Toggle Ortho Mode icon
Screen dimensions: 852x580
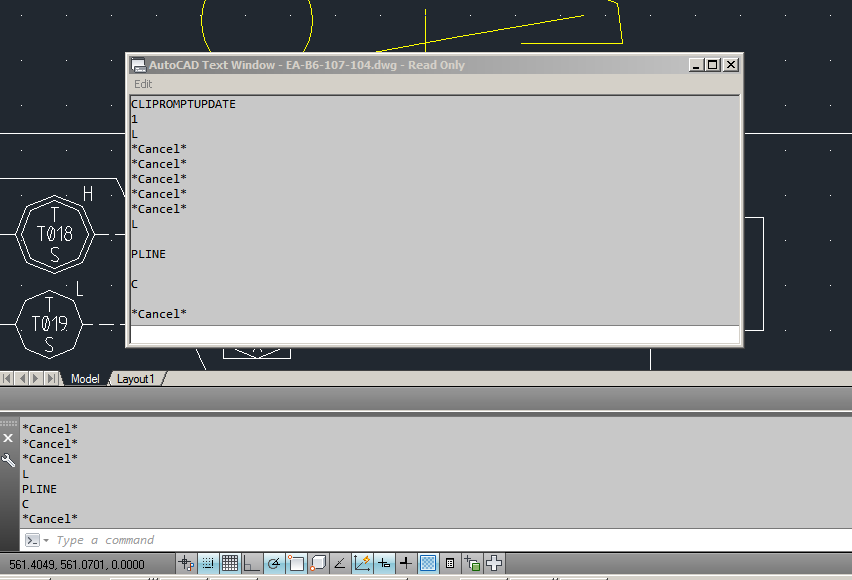pyautogui.click(x=252, y=564)
